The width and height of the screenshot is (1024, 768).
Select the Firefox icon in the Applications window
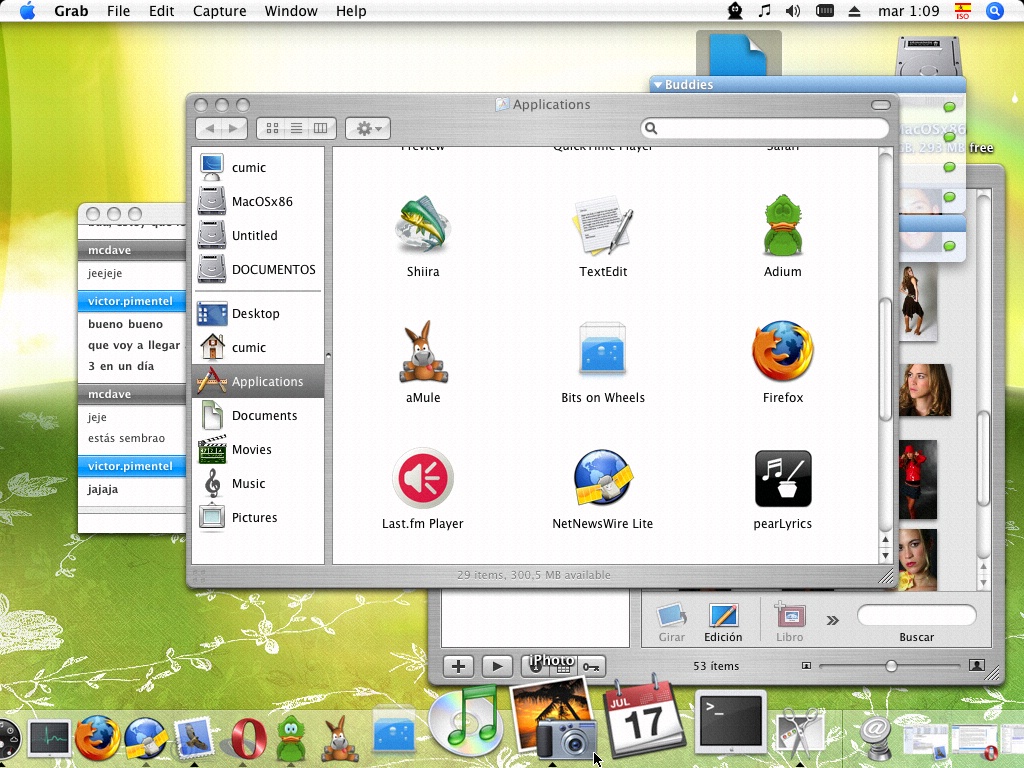782,351
